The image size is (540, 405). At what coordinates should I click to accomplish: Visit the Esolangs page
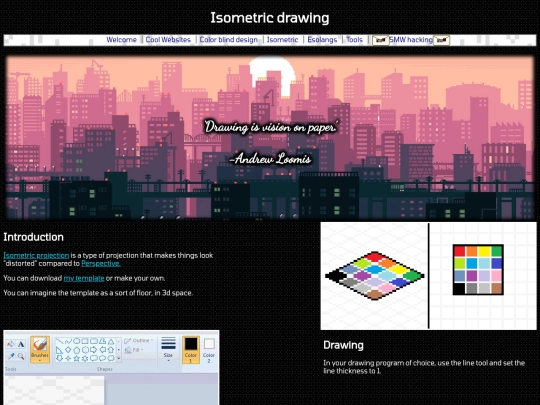pyautogui.click(x=322, y=40)
